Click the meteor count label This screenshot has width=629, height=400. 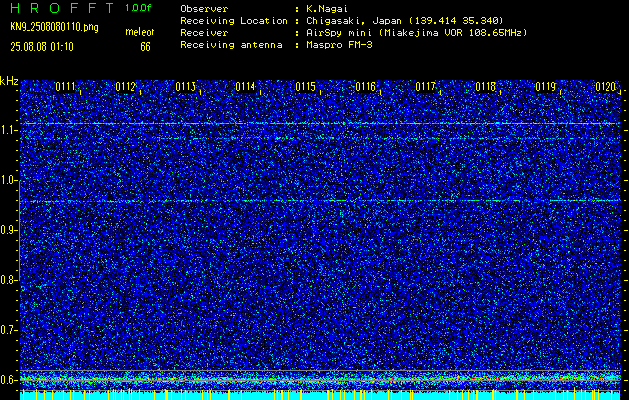tap(140, 32)
